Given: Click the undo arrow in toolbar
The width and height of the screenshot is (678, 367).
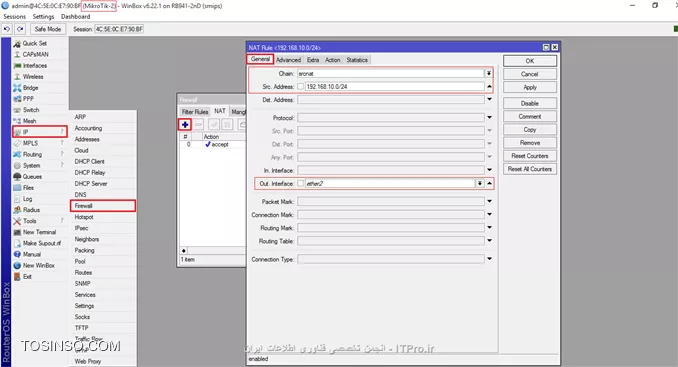Looking at the screenshot, I should coord(7,29).
